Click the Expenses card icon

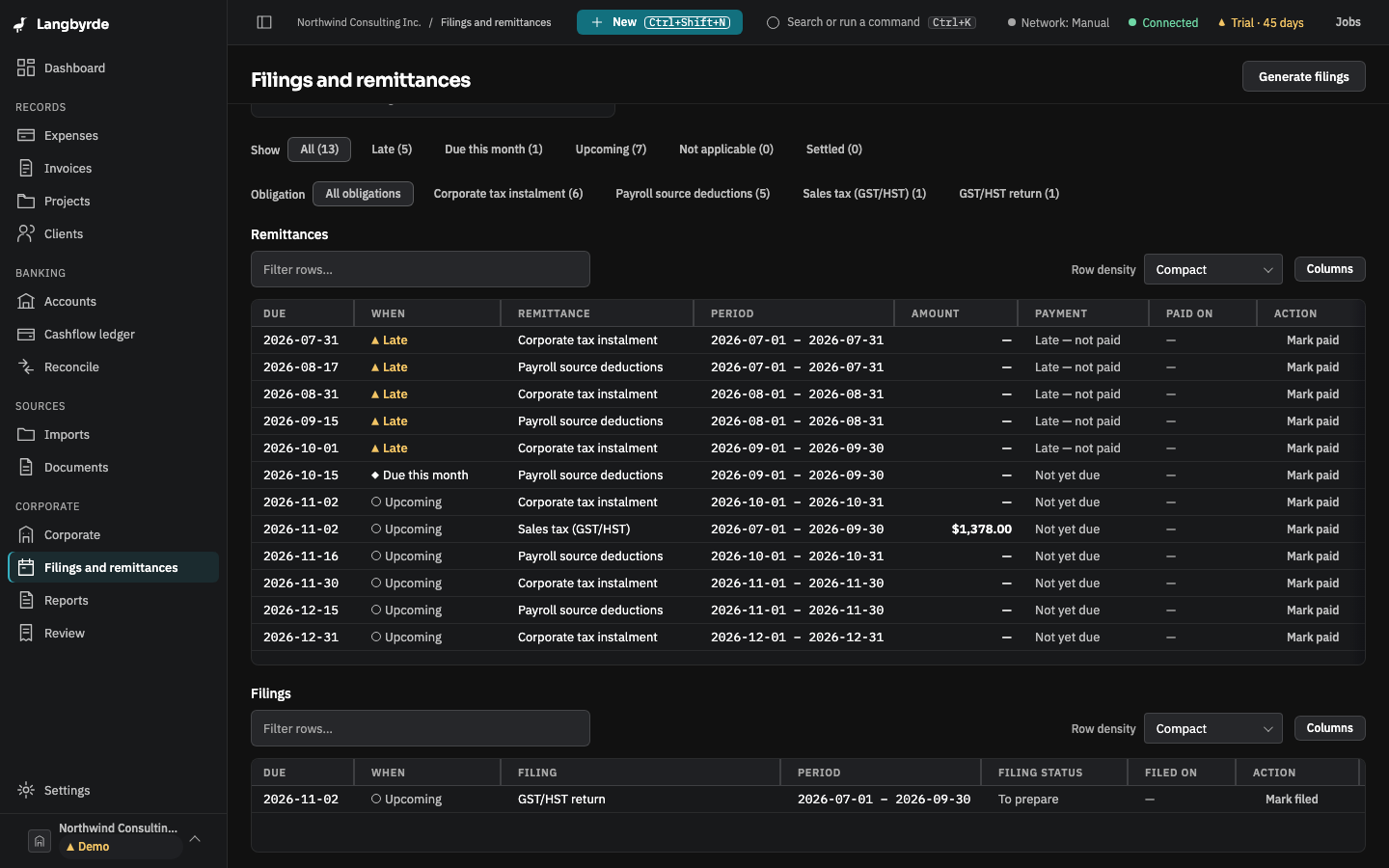[26, 135]
